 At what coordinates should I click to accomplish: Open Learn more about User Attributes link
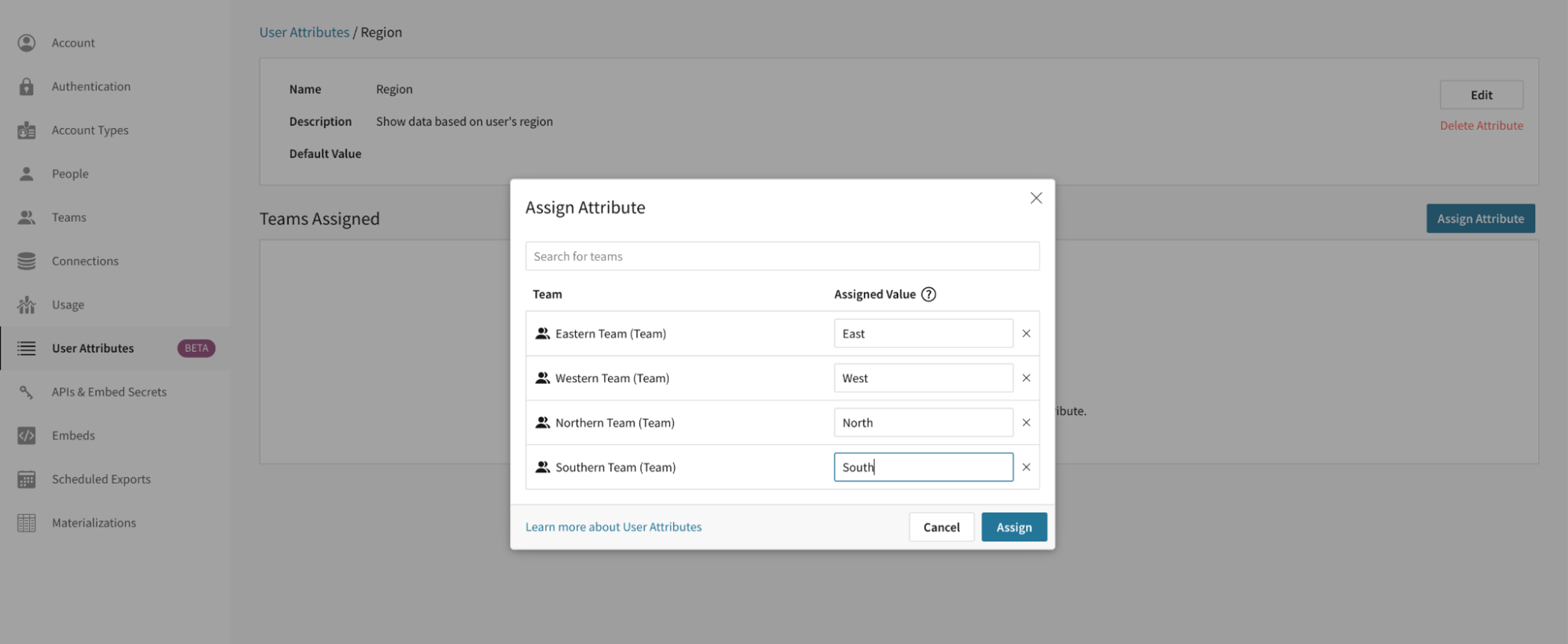613,526
